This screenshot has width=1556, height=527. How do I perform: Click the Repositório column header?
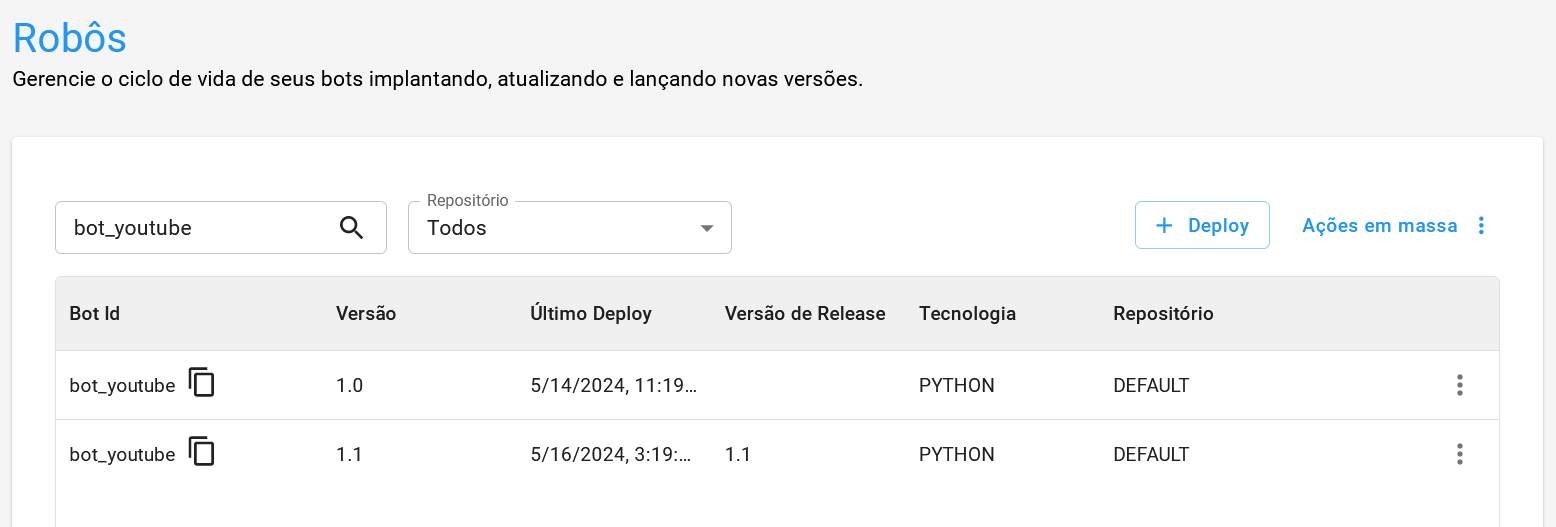tap(1163, 314)
